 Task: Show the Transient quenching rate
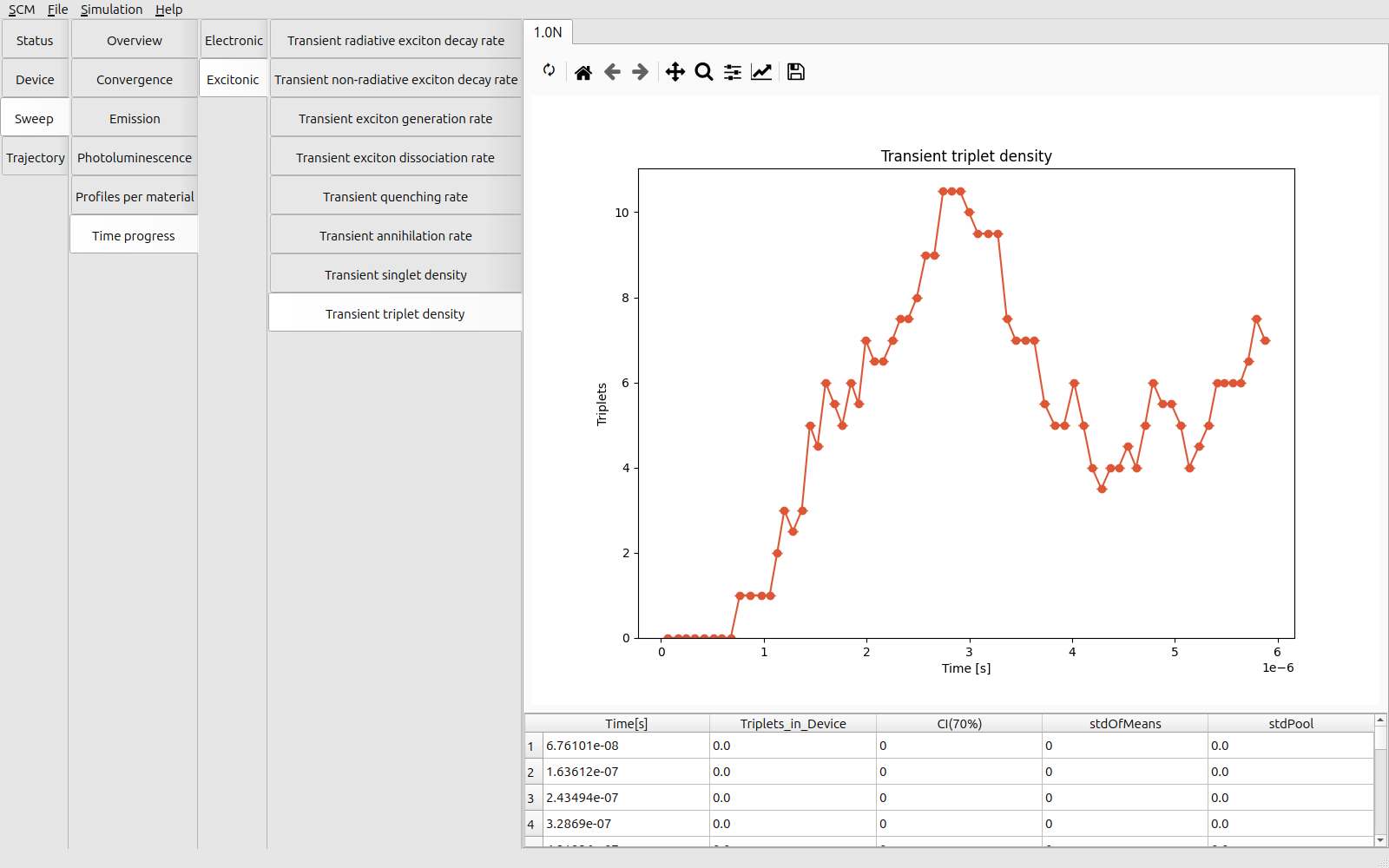click(396, 197)
